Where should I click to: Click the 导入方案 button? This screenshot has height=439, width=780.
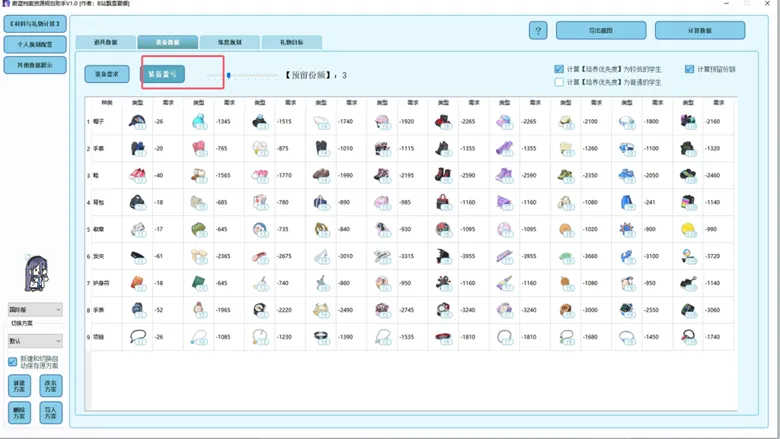tap(51, 413)
